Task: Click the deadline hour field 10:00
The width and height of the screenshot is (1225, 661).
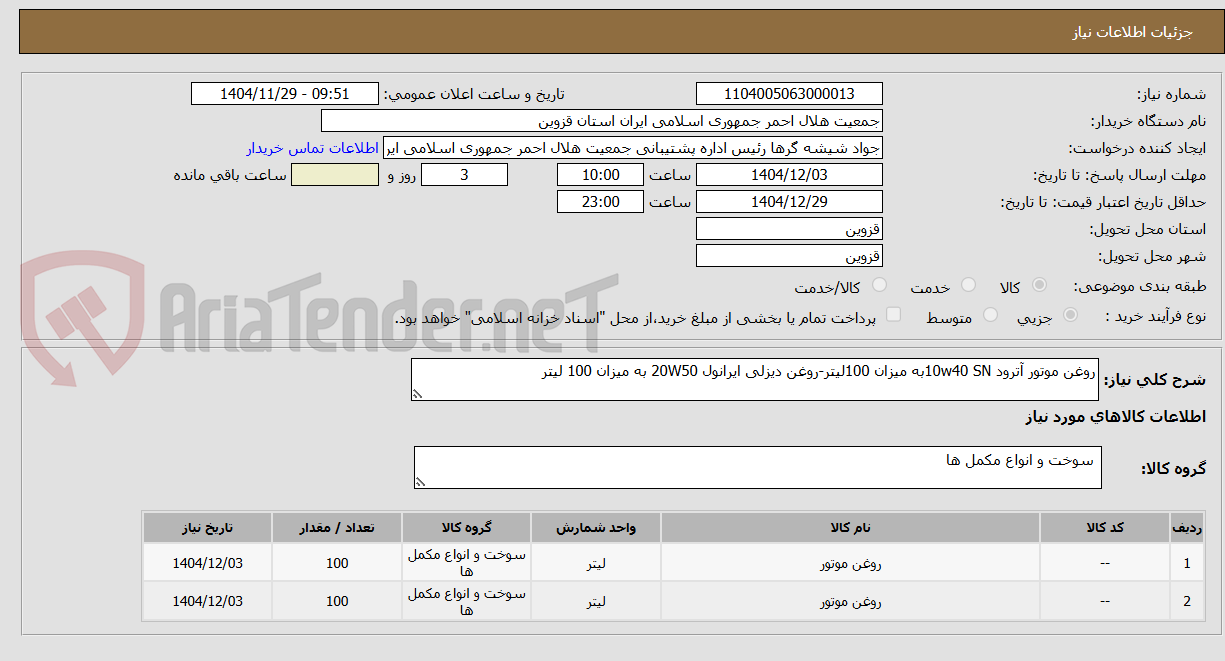Action: pyautogui.click(x=601, y=175)
